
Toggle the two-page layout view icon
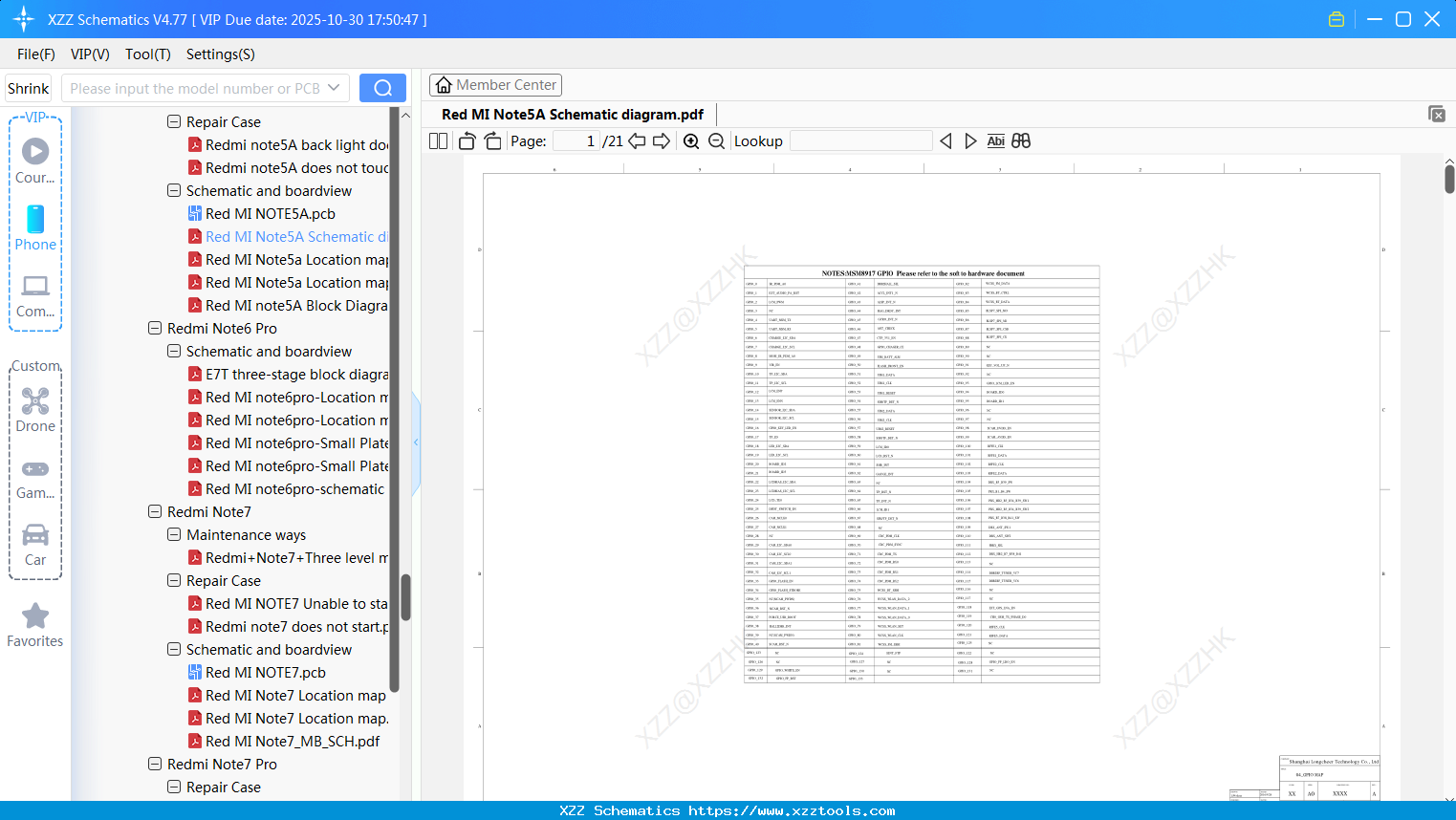click(438, 141)
